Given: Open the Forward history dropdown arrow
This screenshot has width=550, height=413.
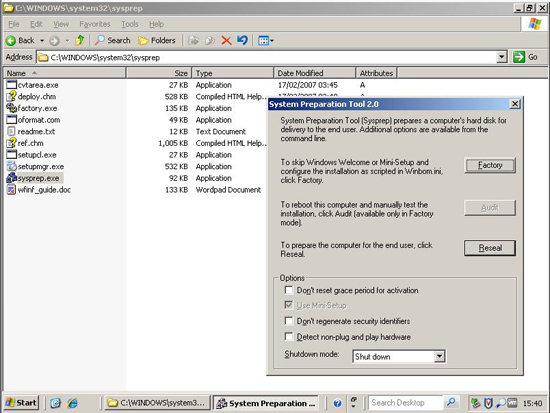Looking at the screenshot, I should 67,41.
